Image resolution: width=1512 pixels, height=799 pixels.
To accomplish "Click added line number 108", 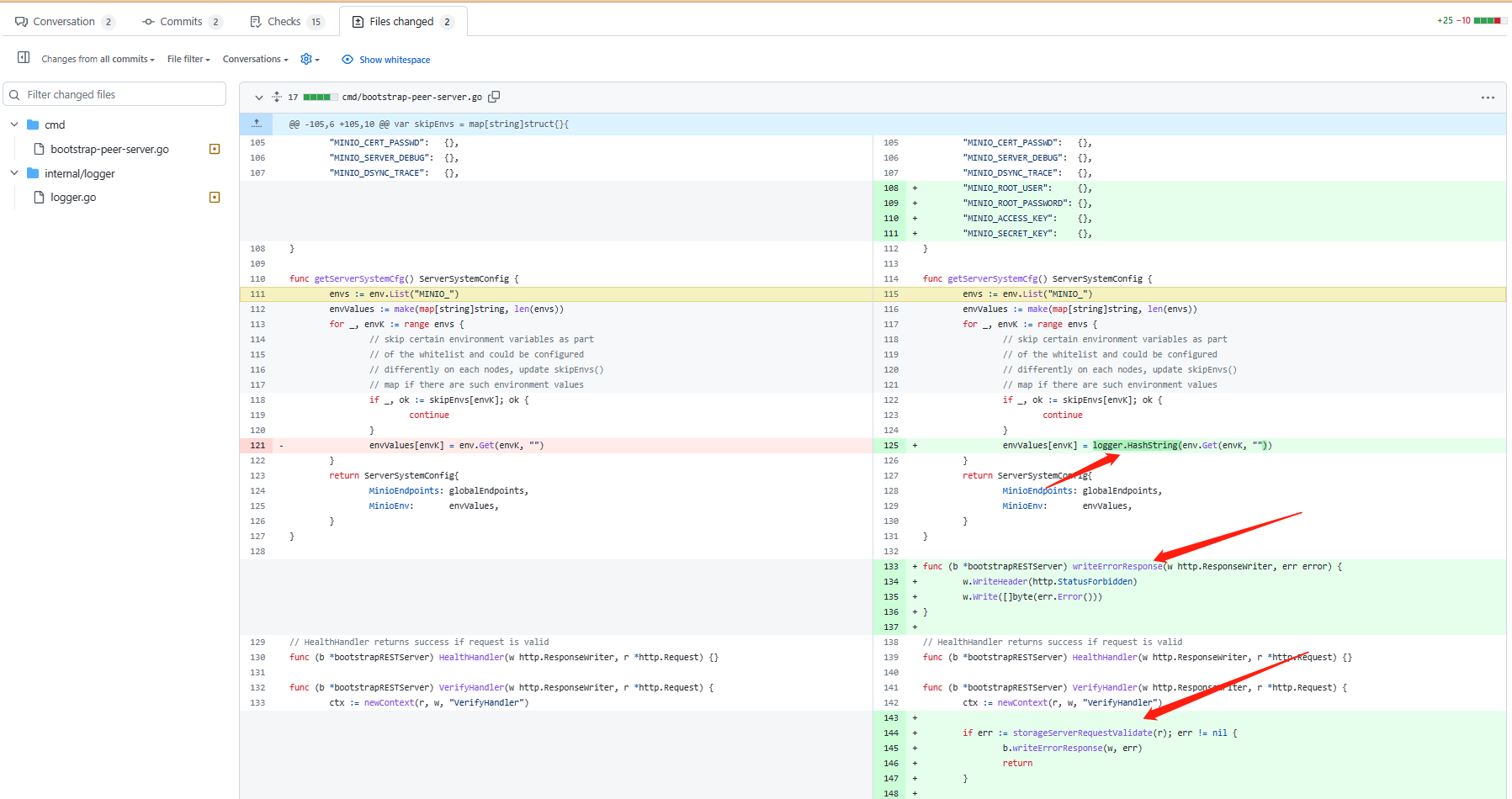I will pos(891,188).
